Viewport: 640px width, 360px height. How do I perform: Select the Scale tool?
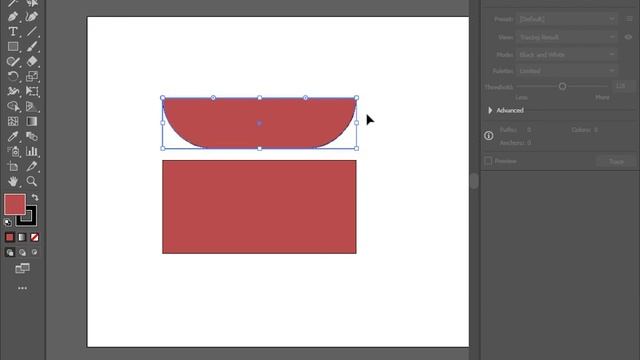click(31, 76)
